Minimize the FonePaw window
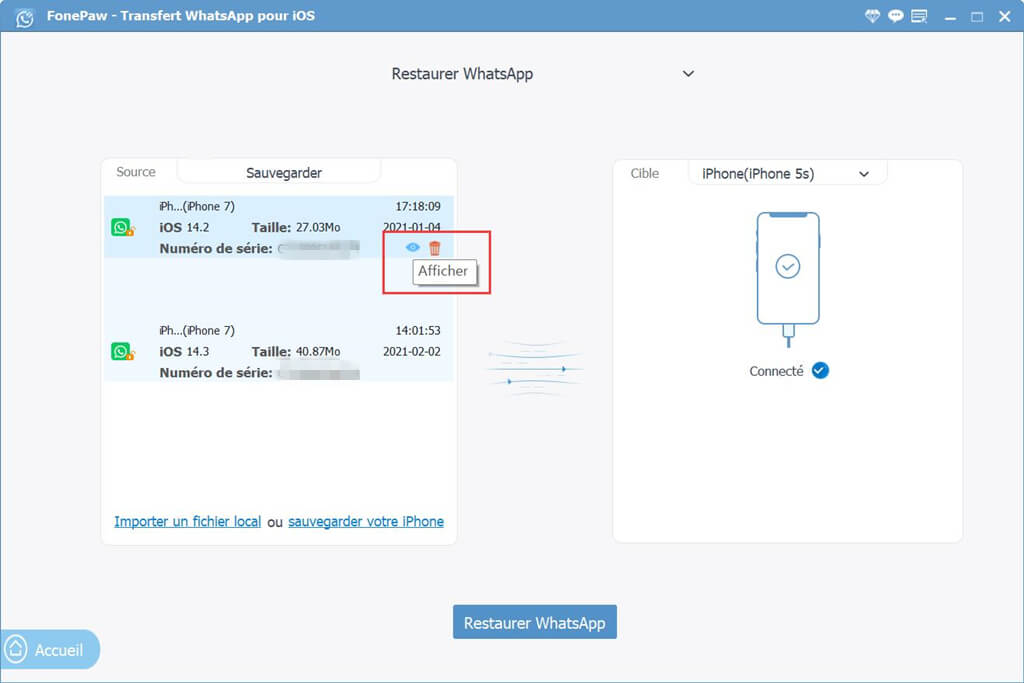The image size is (1024, 683). (950, 18)
